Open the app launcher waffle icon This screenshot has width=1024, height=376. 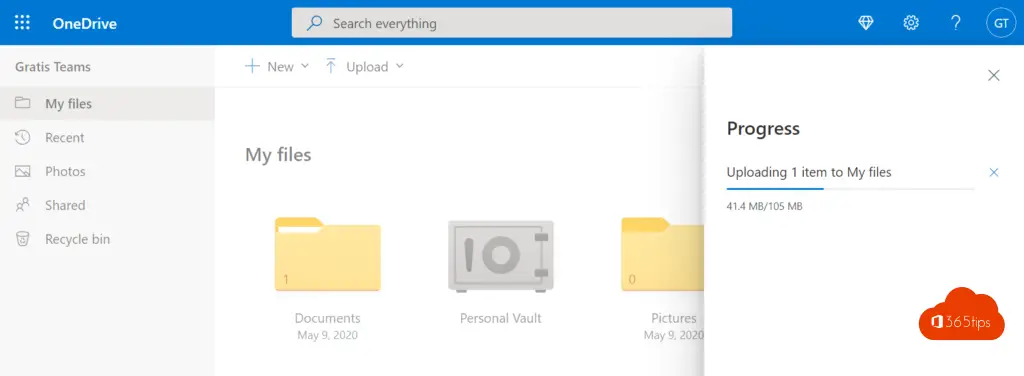click(x=22, y=23)
